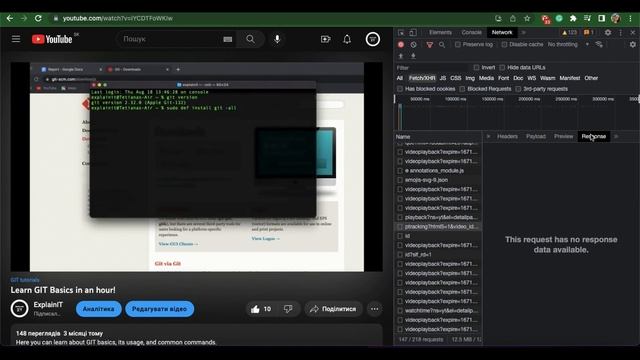Open the YouTube hamburger guide menu
Screen dimensions: 640x360
coord(16,39)
